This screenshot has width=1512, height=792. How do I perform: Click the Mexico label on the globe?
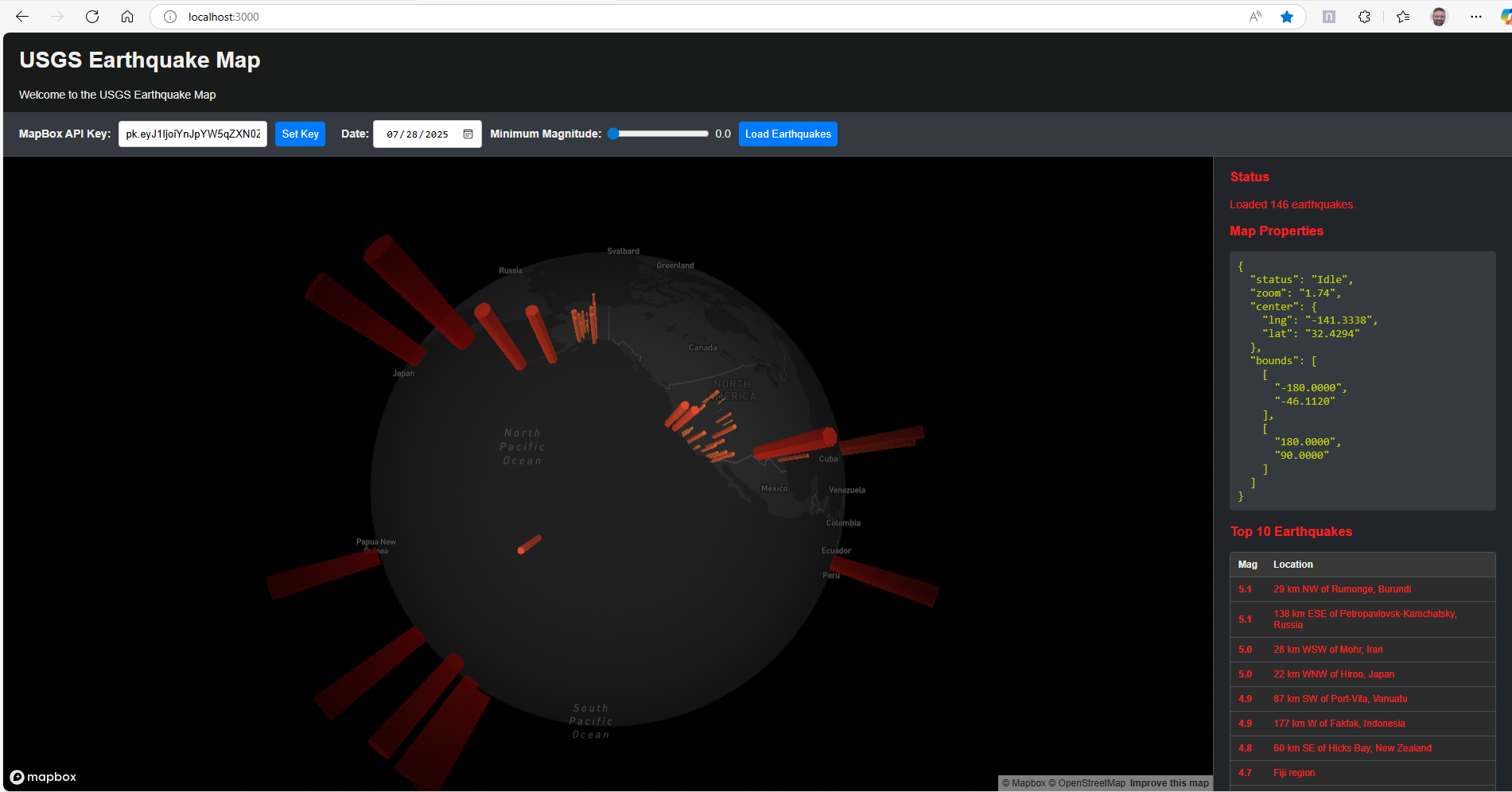774,488
